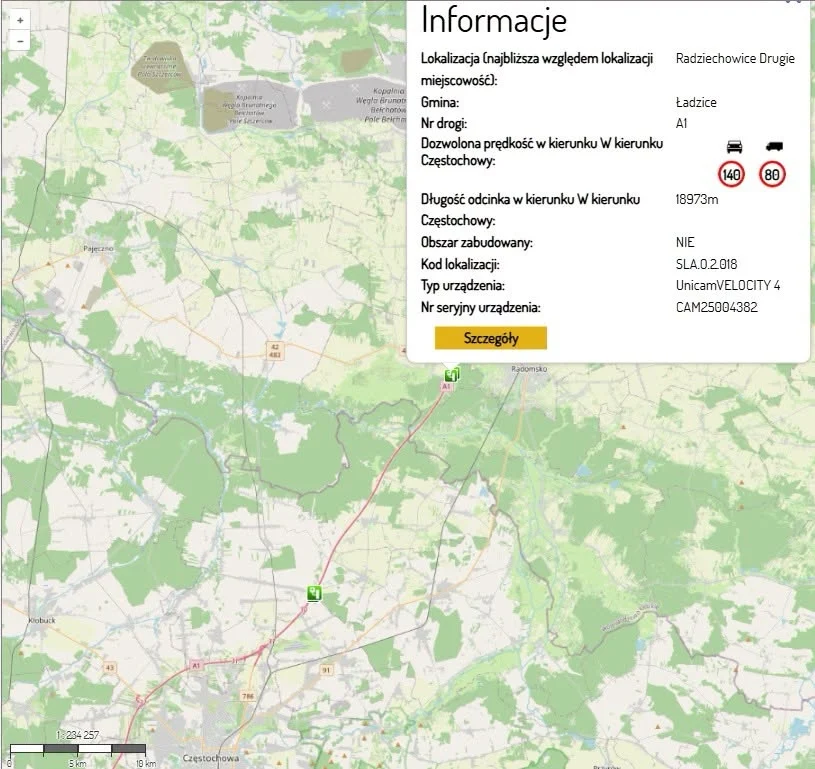The image size is (815, 769).
Task: Select green speed camera marker north of Częstochowa
Action: tap(314, 593)
